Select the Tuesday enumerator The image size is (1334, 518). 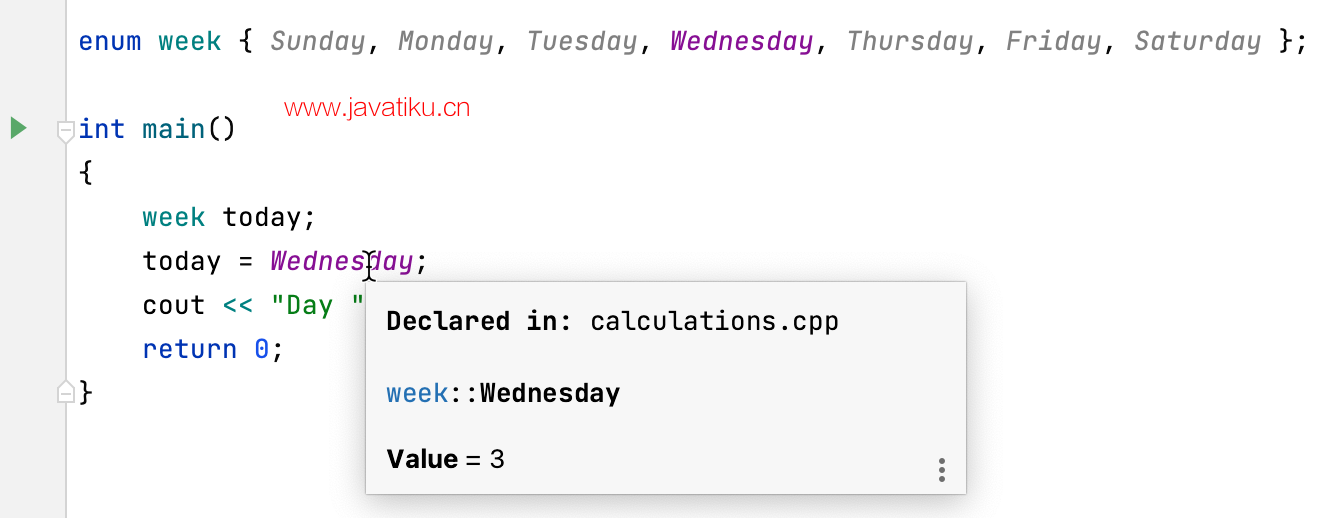tap(582, 42)
